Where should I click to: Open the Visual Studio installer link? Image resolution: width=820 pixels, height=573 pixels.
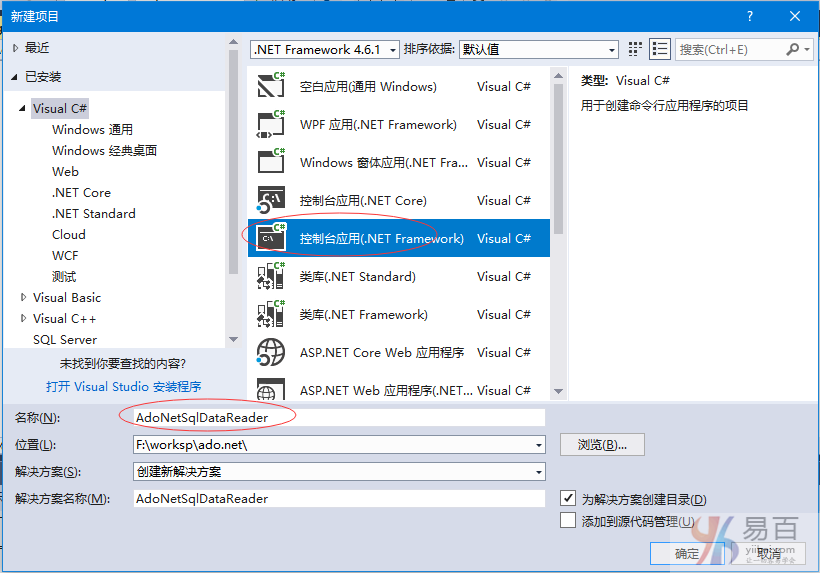point(123,386)
